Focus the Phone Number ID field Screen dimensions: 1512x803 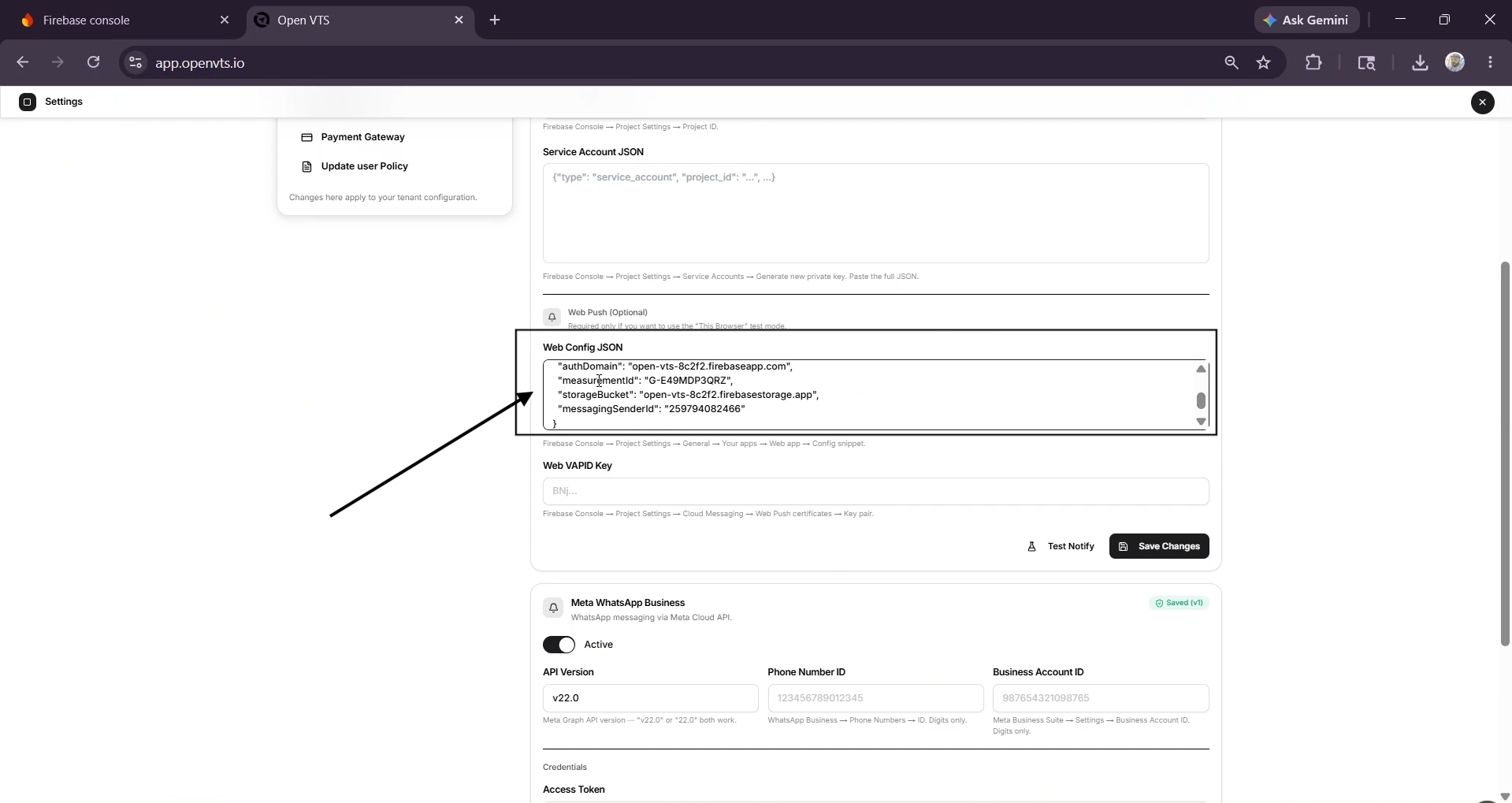point(875,698)
